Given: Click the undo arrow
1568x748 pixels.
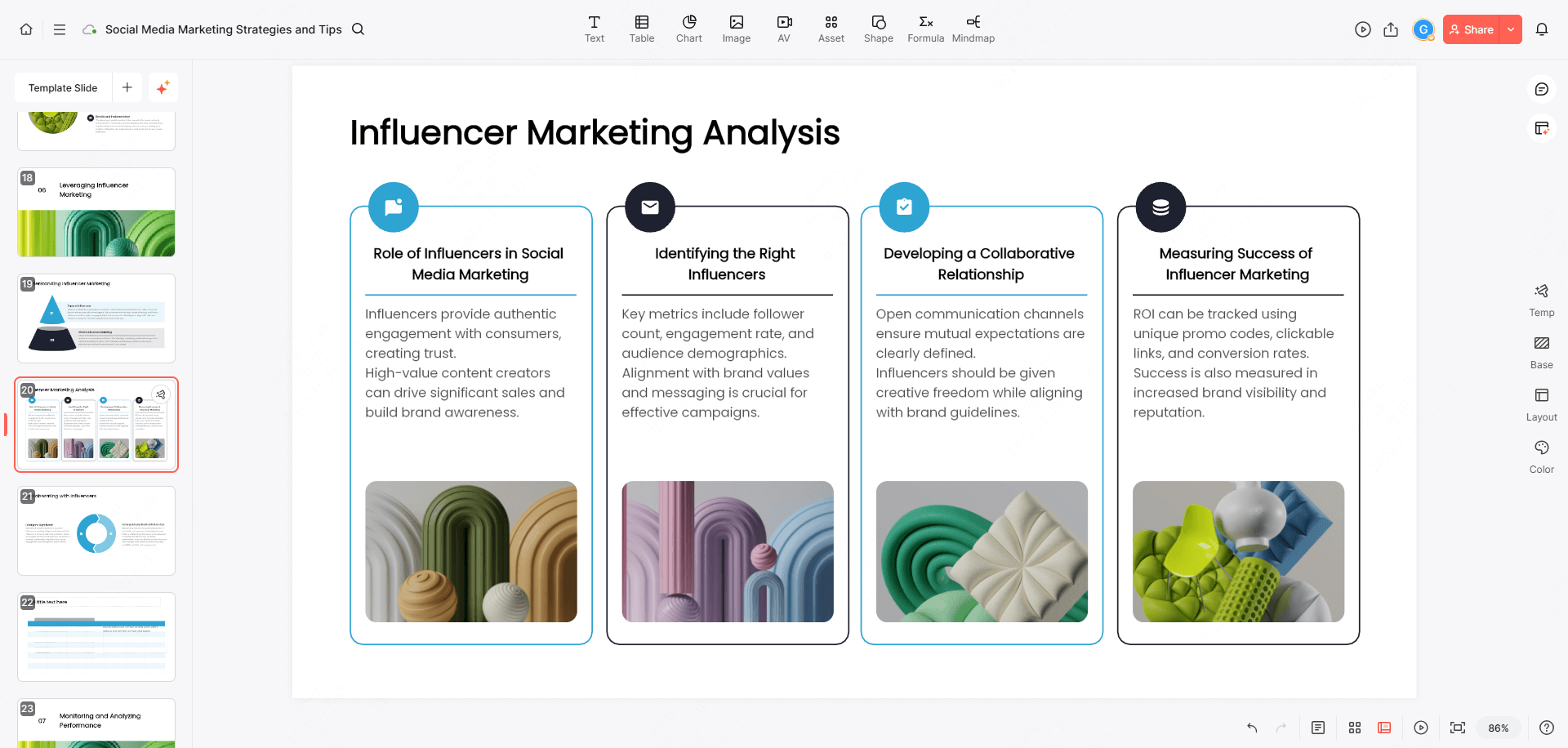Looking at the screenshot, I should 1251,728.
